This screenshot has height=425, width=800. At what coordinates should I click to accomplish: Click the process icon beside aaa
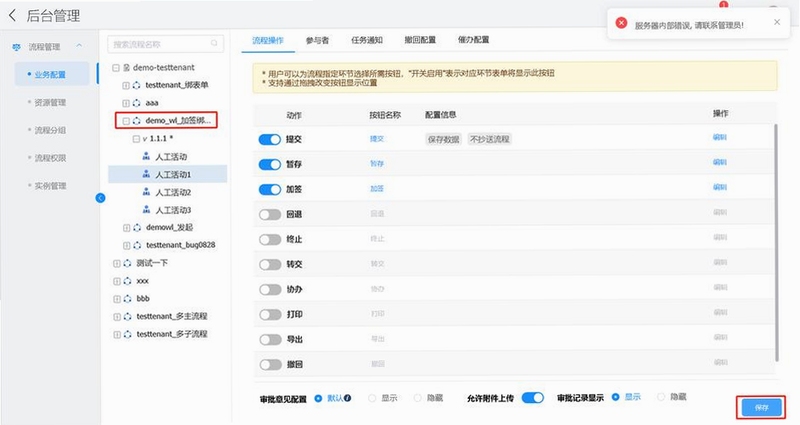[x=136, y=103]
